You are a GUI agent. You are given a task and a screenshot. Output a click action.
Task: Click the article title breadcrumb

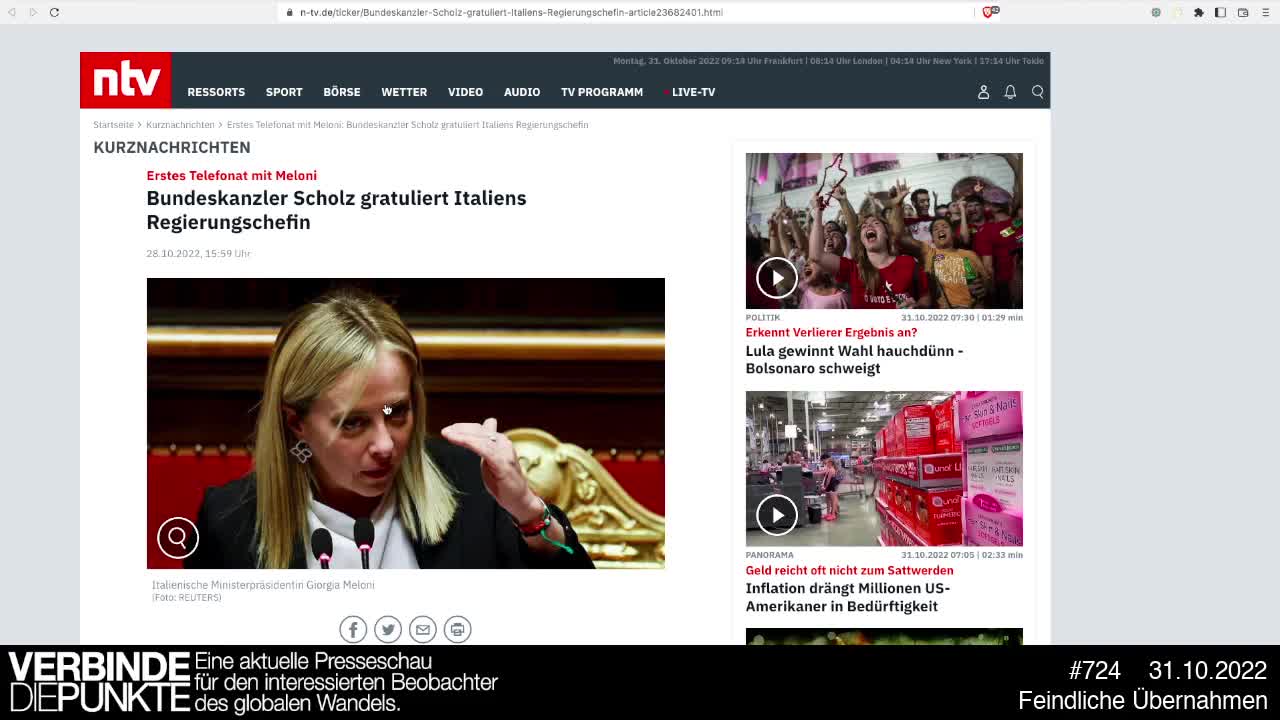click(x=407, y=125)
